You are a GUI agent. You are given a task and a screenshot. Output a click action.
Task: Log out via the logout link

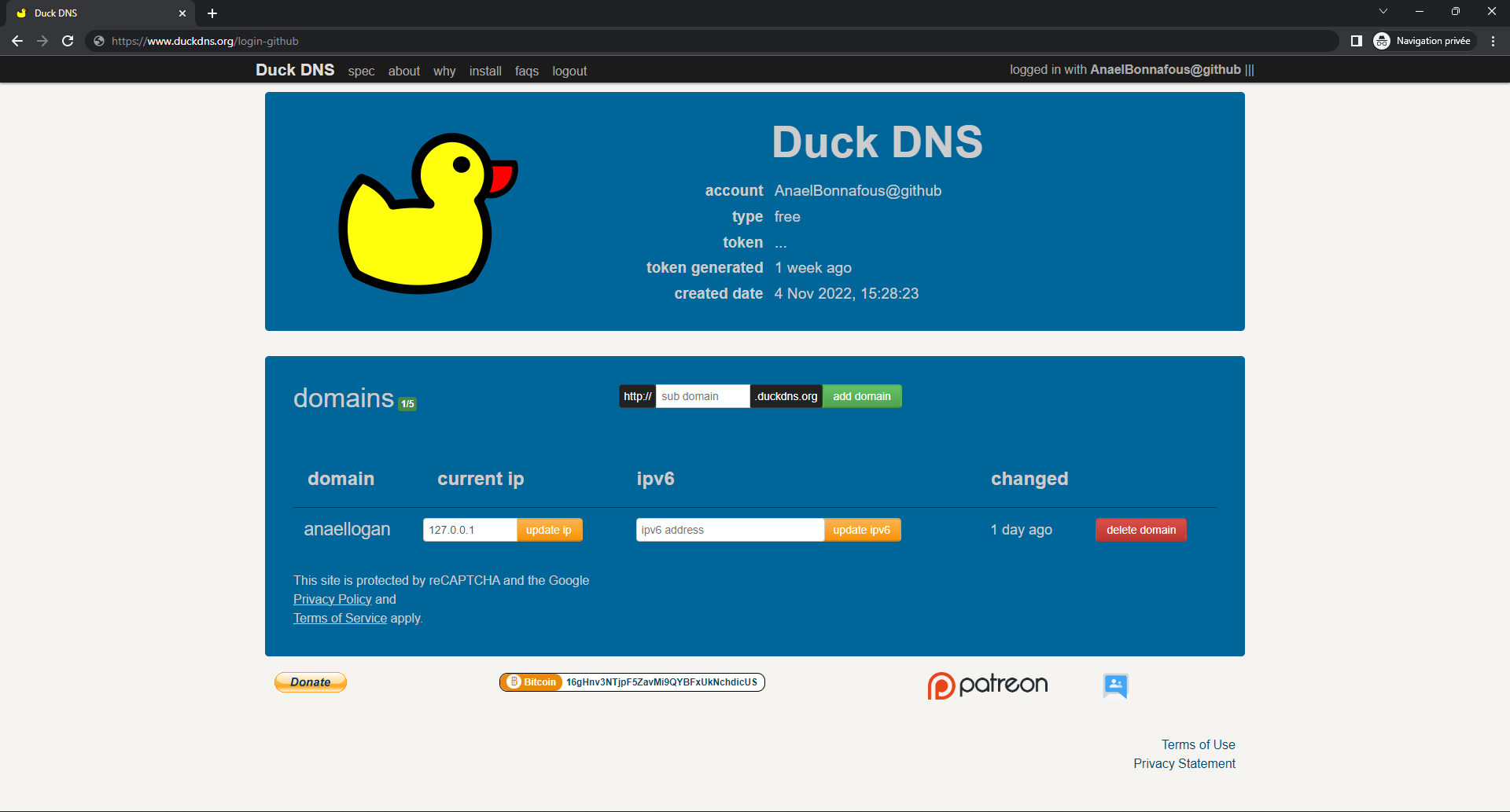coord(569,71)
